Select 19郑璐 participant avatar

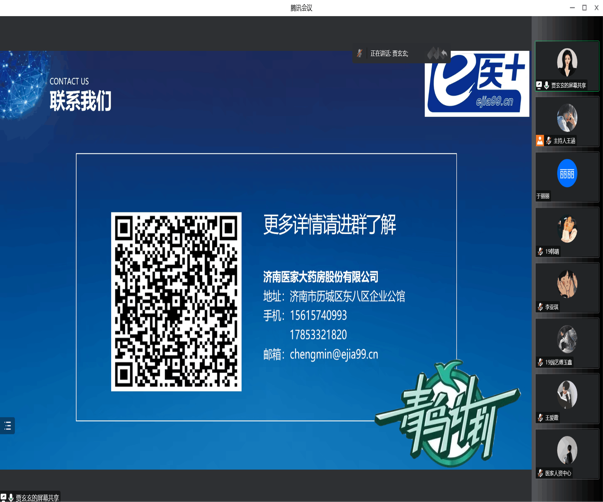pyautogui.click(x=567, y=229)
